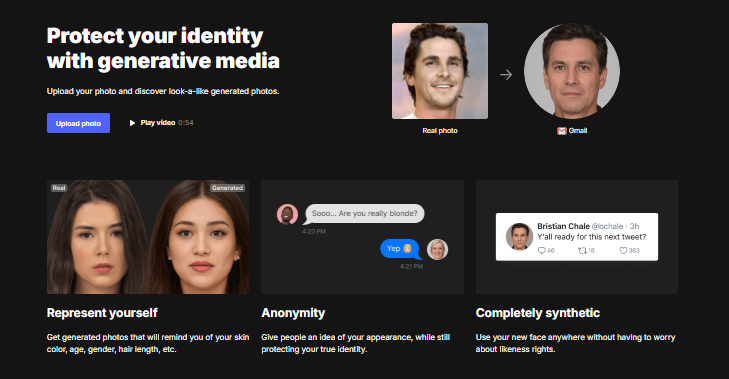The width and height of the screenshot is (729, 379).
Task: Click the Gmail label text
Action: point(578,131)
